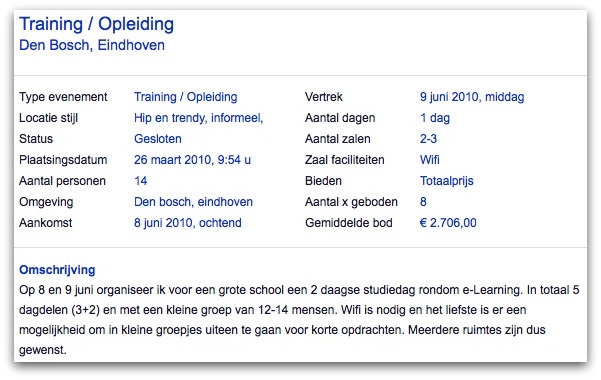Select the 1 dag value
Image resolution: width=601 pixels, height=380 pixels.
point(435,118)
